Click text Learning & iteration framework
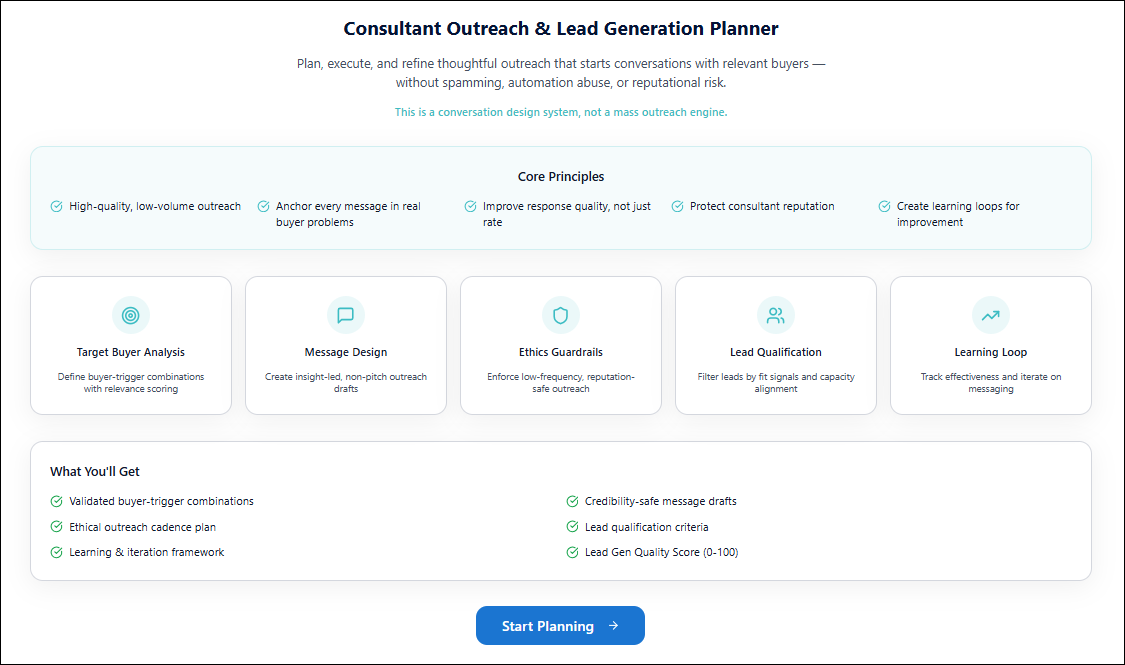Screen dimensions: 1125x665 (146, 552)
